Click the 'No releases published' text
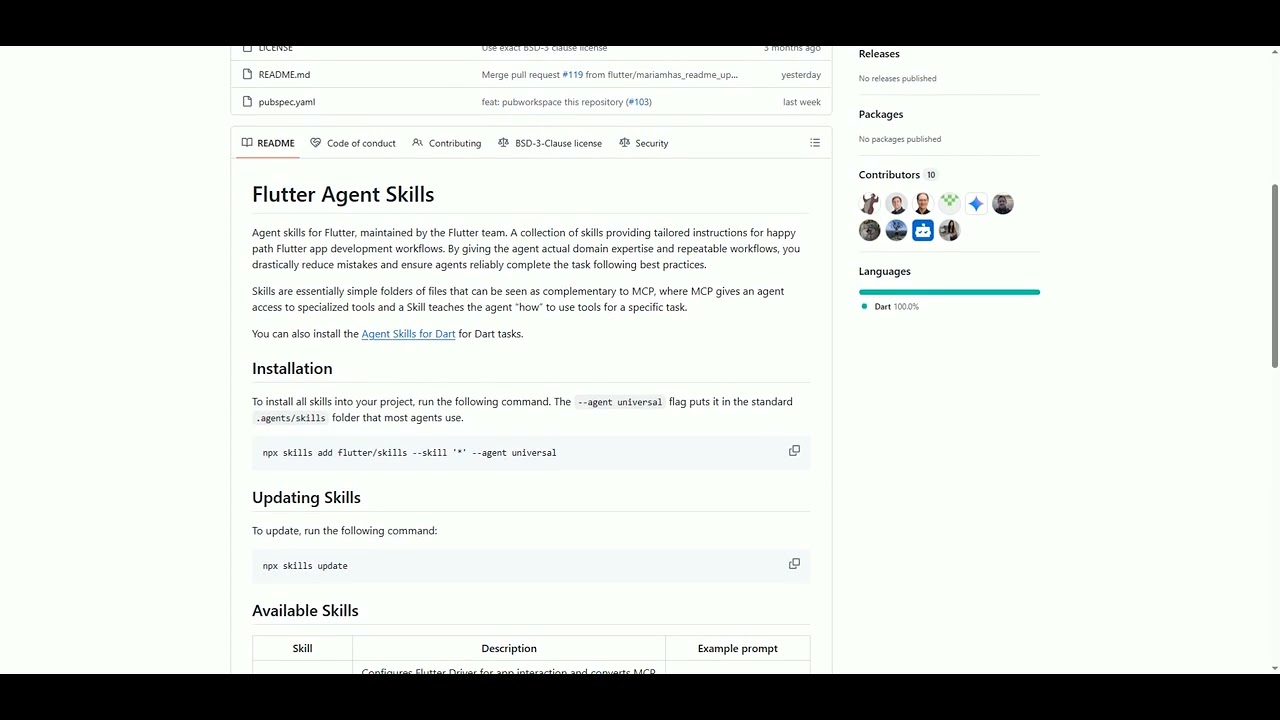The width and height of the screenshot is (1280, 720). tap(897, 79)
